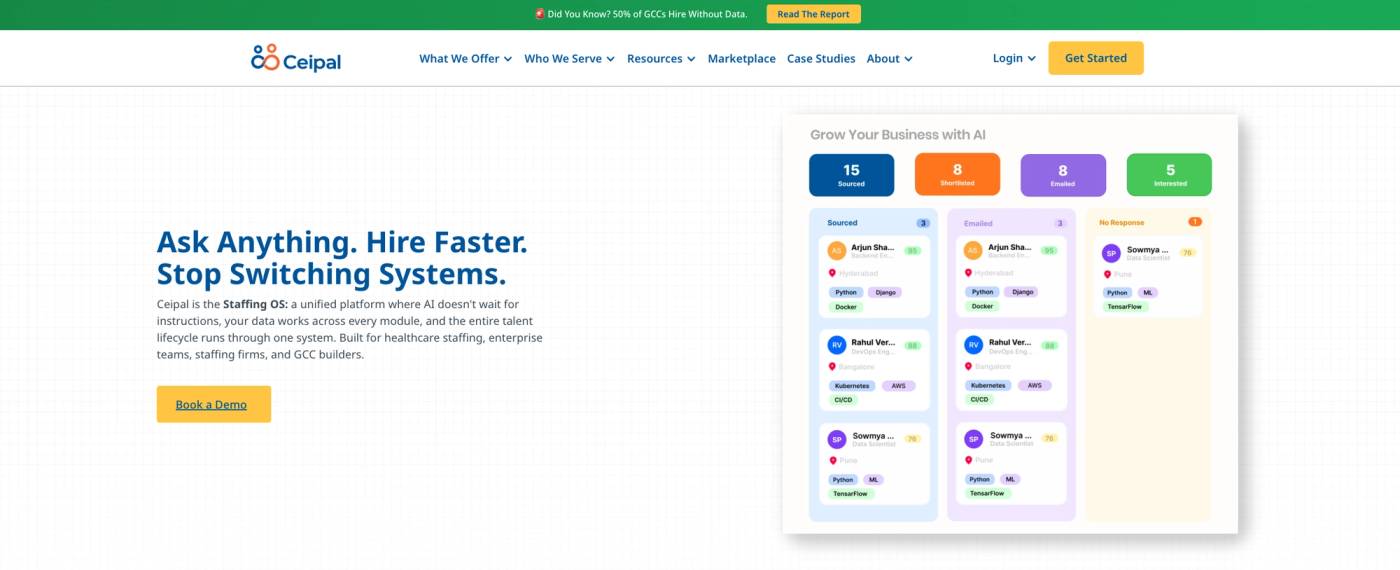The height and width of the screenshot is (570, 1400).
Task: Select the blue 15 Sourced stat tile
Action: pos(851,175)
